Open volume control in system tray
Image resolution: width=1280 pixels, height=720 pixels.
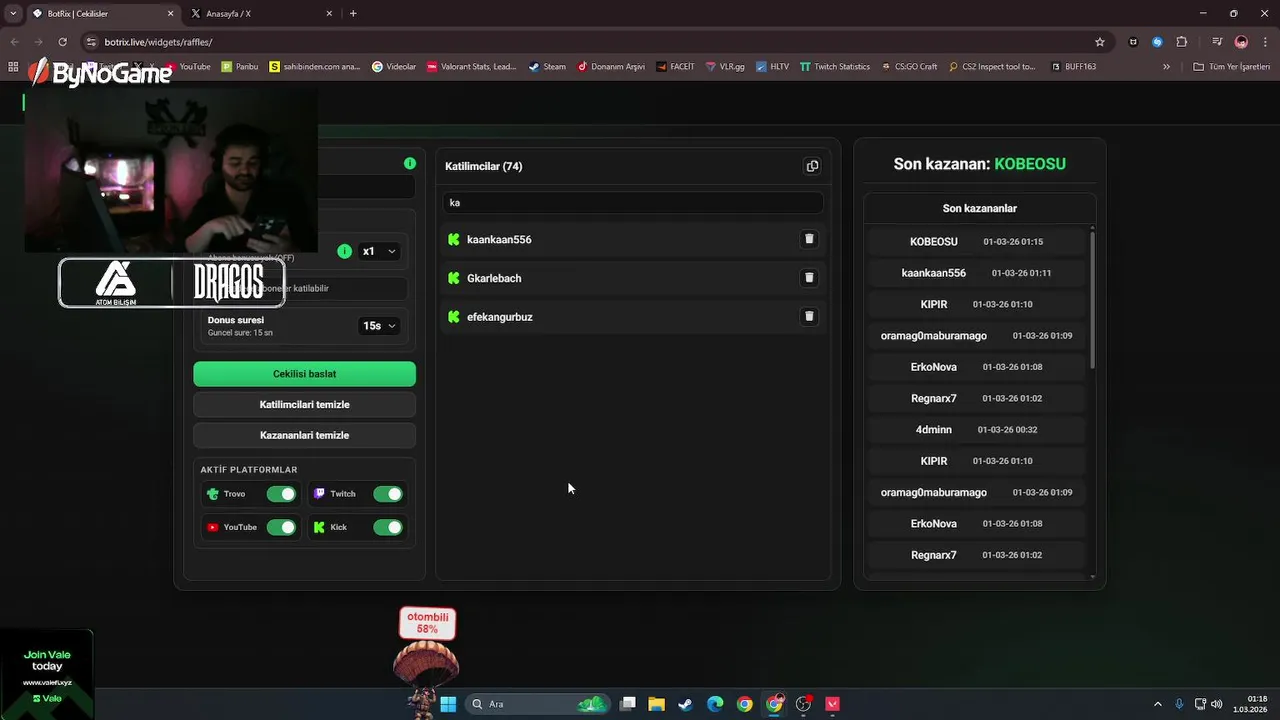(1217, 704)
